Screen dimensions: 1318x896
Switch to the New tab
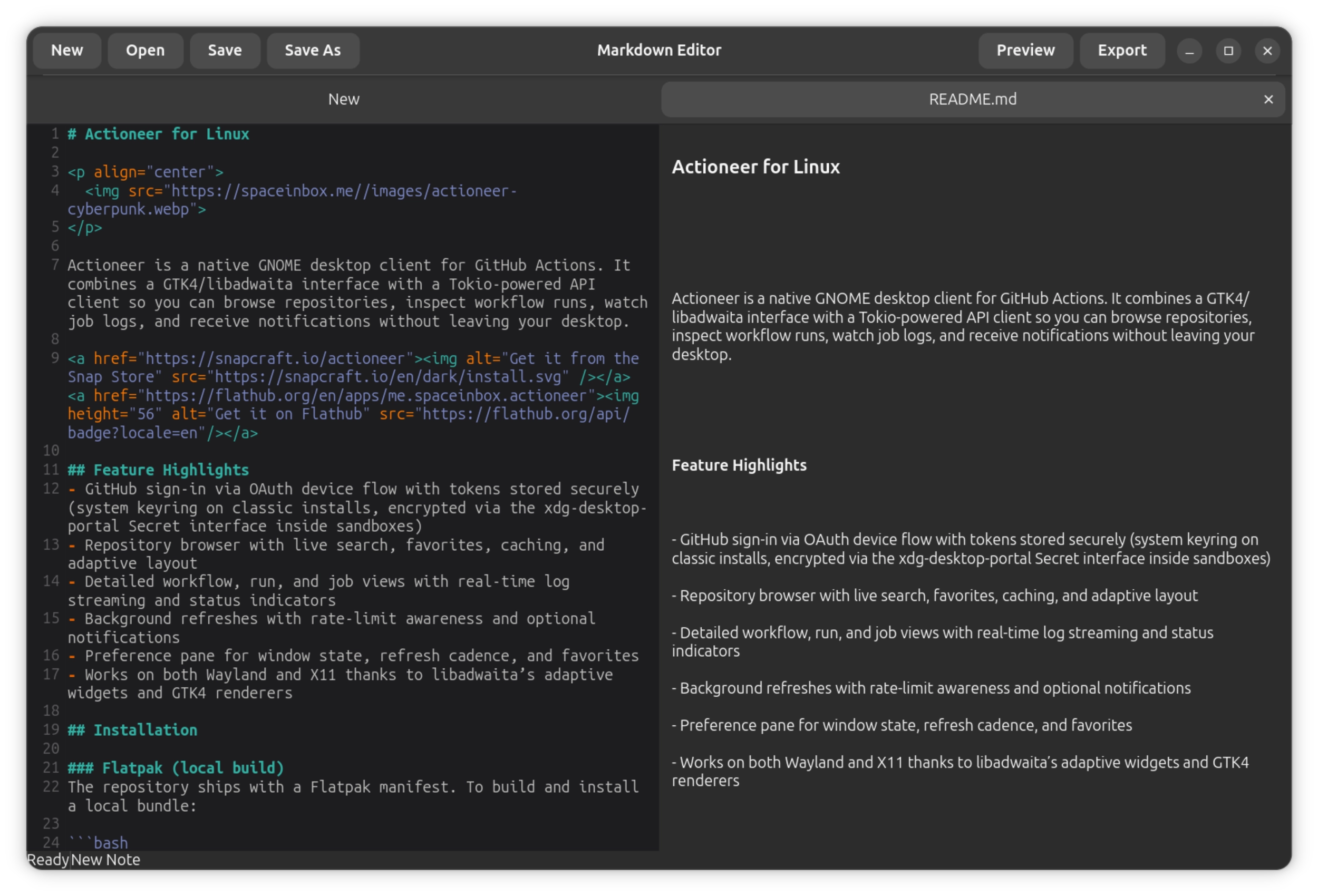point(344,99)
